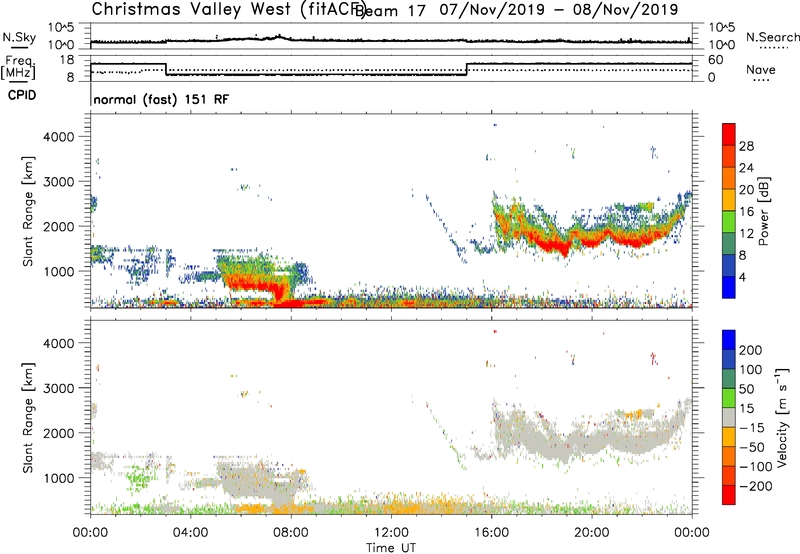Pick the blue top segment of the velocity colorbar
Viewport: 800px width, 554px height.
tap(729, 340)
